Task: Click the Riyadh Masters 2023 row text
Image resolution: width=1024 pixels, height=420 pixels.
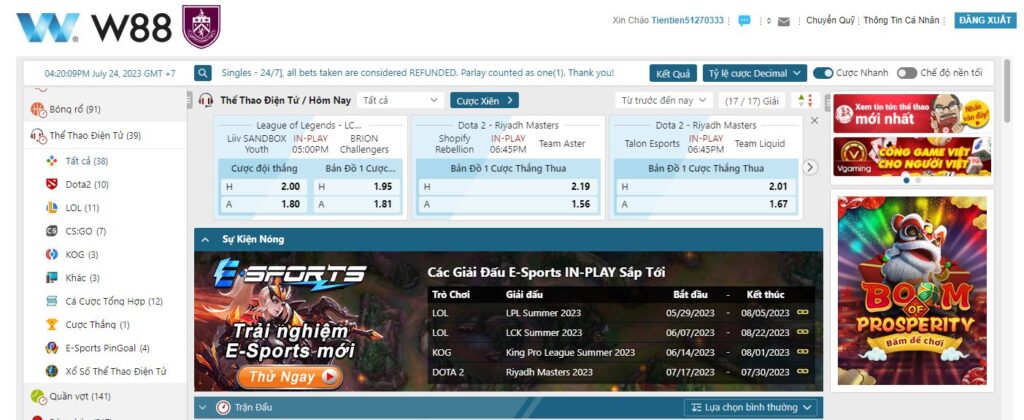Action: (x=549, y=372)
